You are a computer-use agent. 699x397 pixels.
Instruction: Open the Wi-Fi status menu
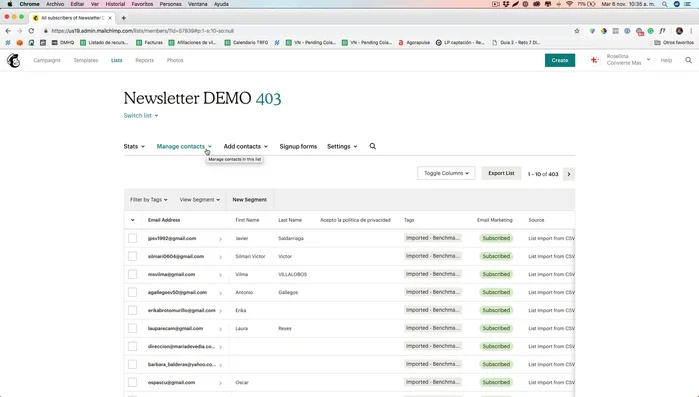point(569,4)
